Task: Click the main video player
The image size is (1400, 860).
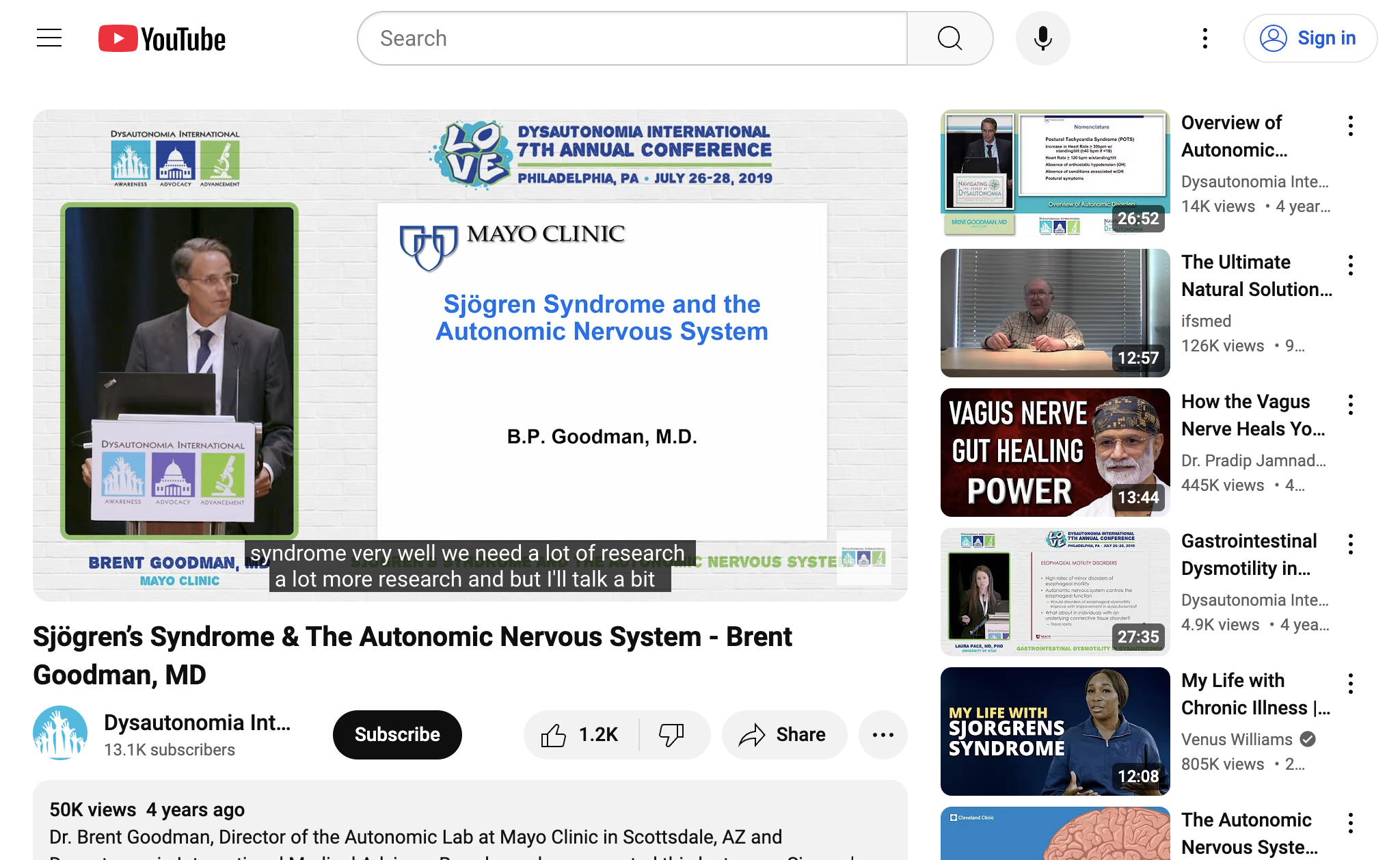Action: (x=470, y=355)
